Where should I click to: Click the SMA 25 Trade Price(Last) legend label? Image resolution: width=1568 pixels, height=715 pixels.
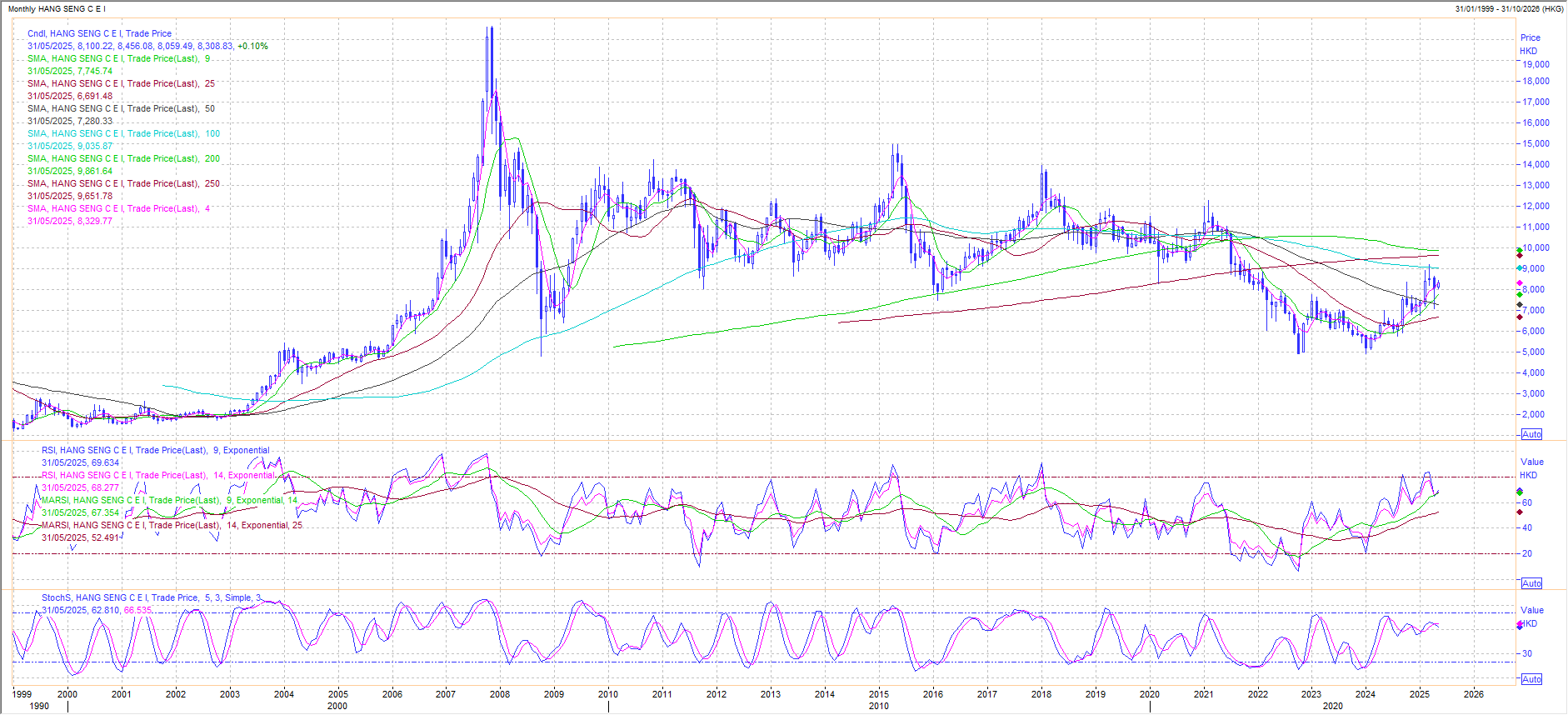(121, 84)
